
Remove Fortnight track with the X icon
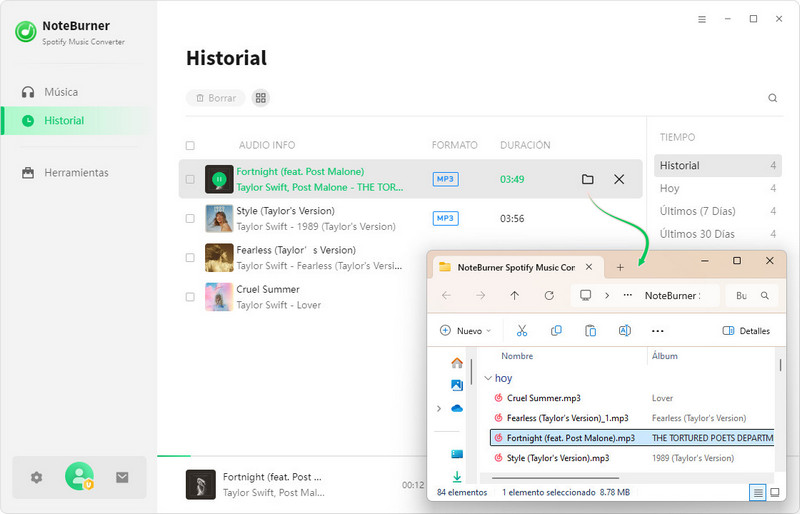click(x=619, y=179)
